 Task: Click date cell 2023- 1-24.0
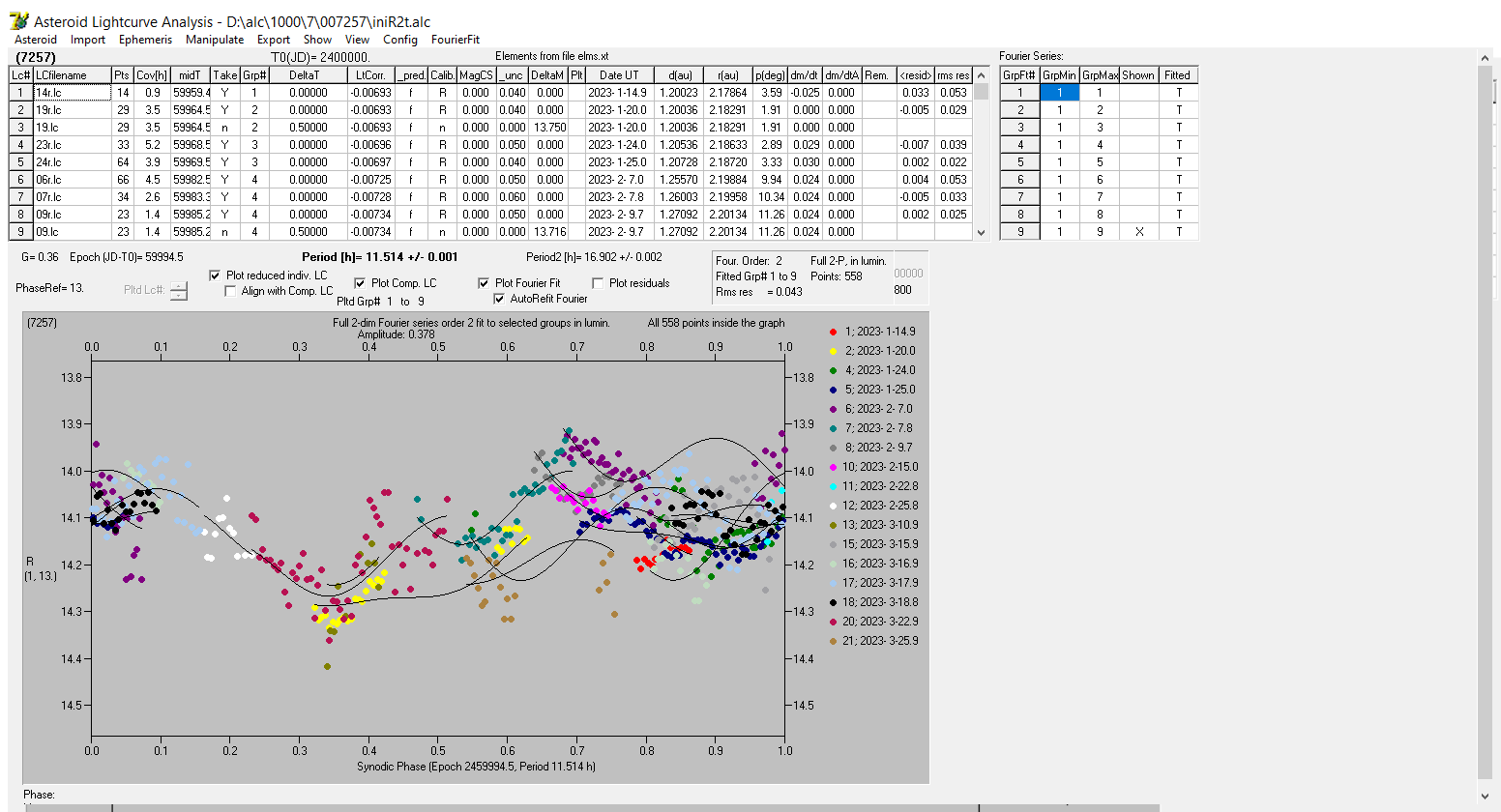[619, 145]
